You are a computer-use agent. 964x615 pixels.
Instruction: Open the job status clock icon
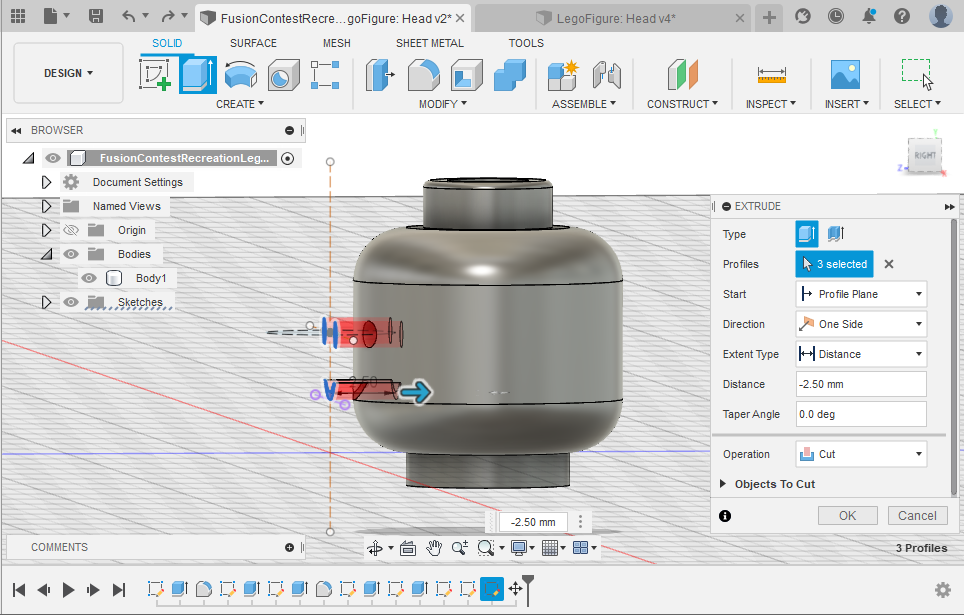[x=836, y=16]
